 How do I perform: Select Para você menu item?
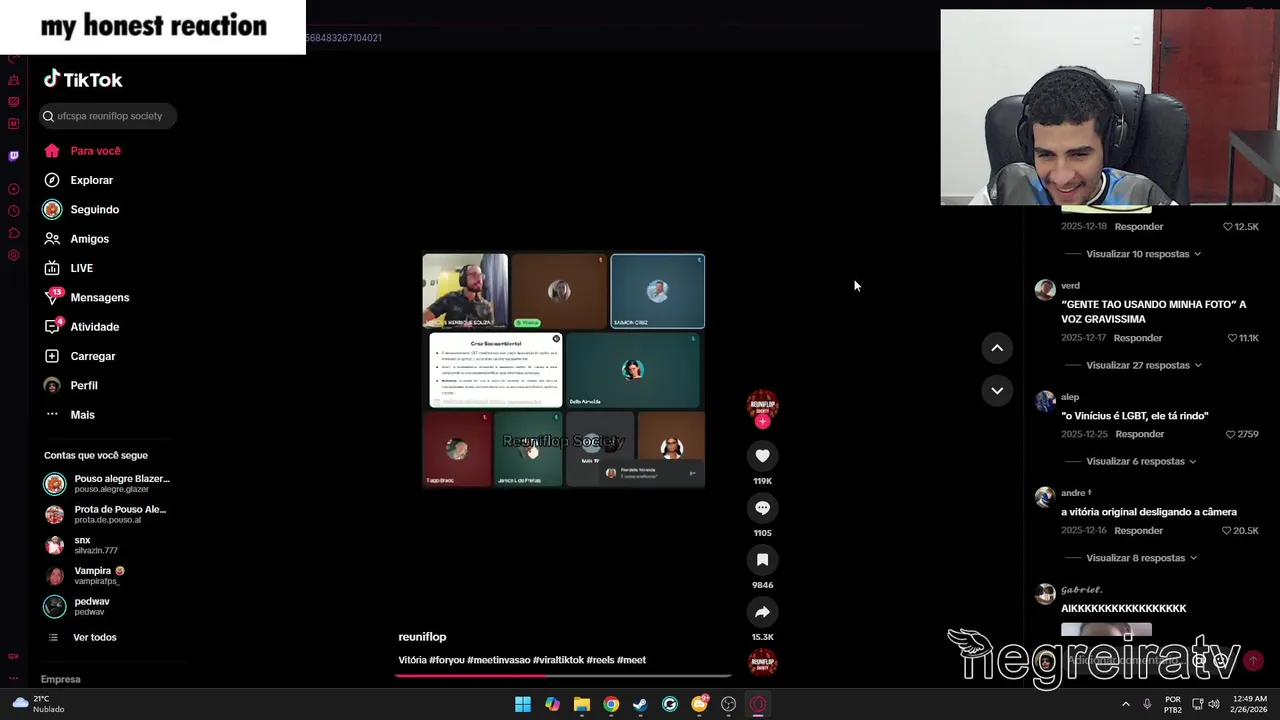95,151
